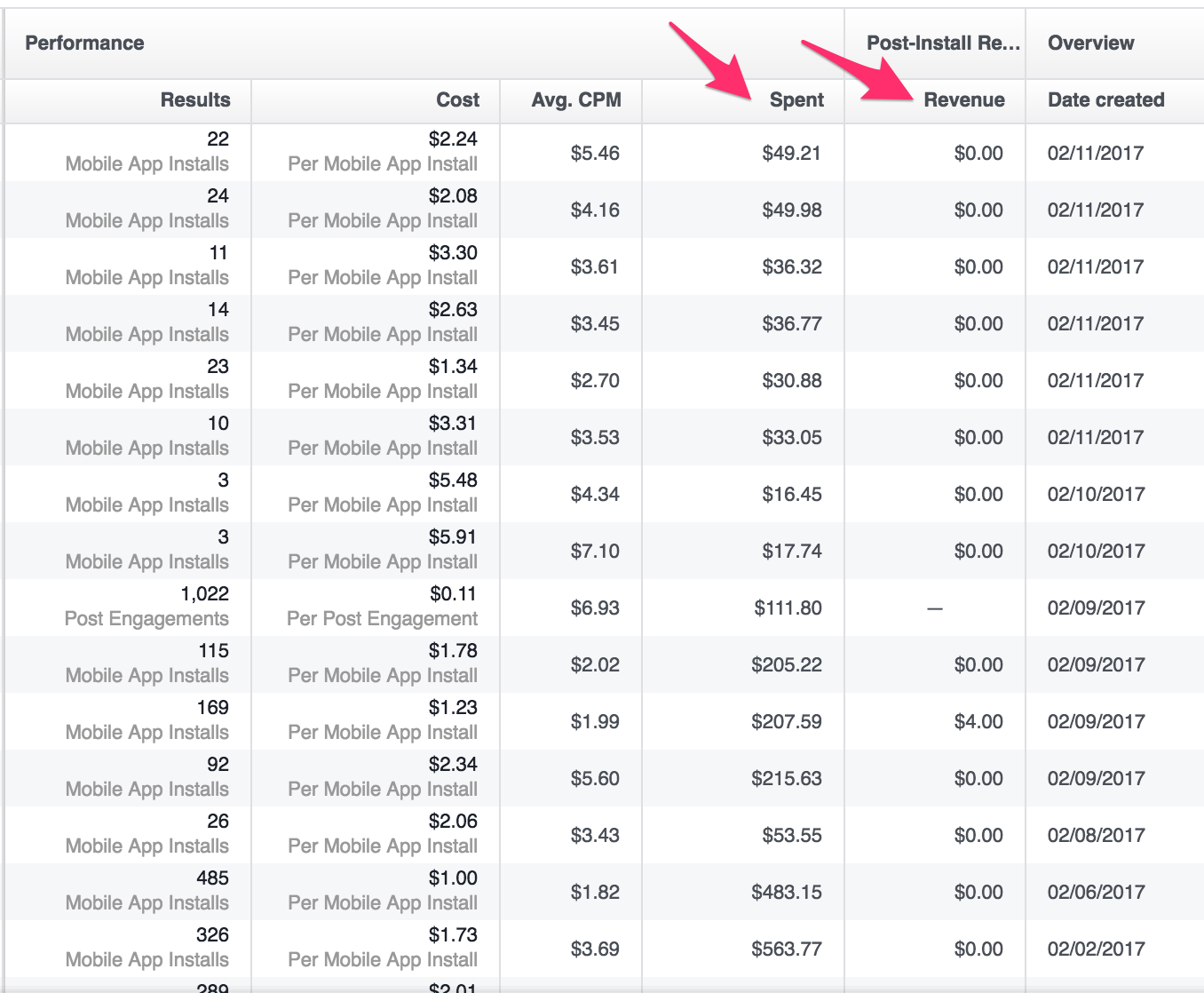Sort table by Cost column header
This screenshot has width=1204, height=993.
pyautogui.click(x=457, y=100)
